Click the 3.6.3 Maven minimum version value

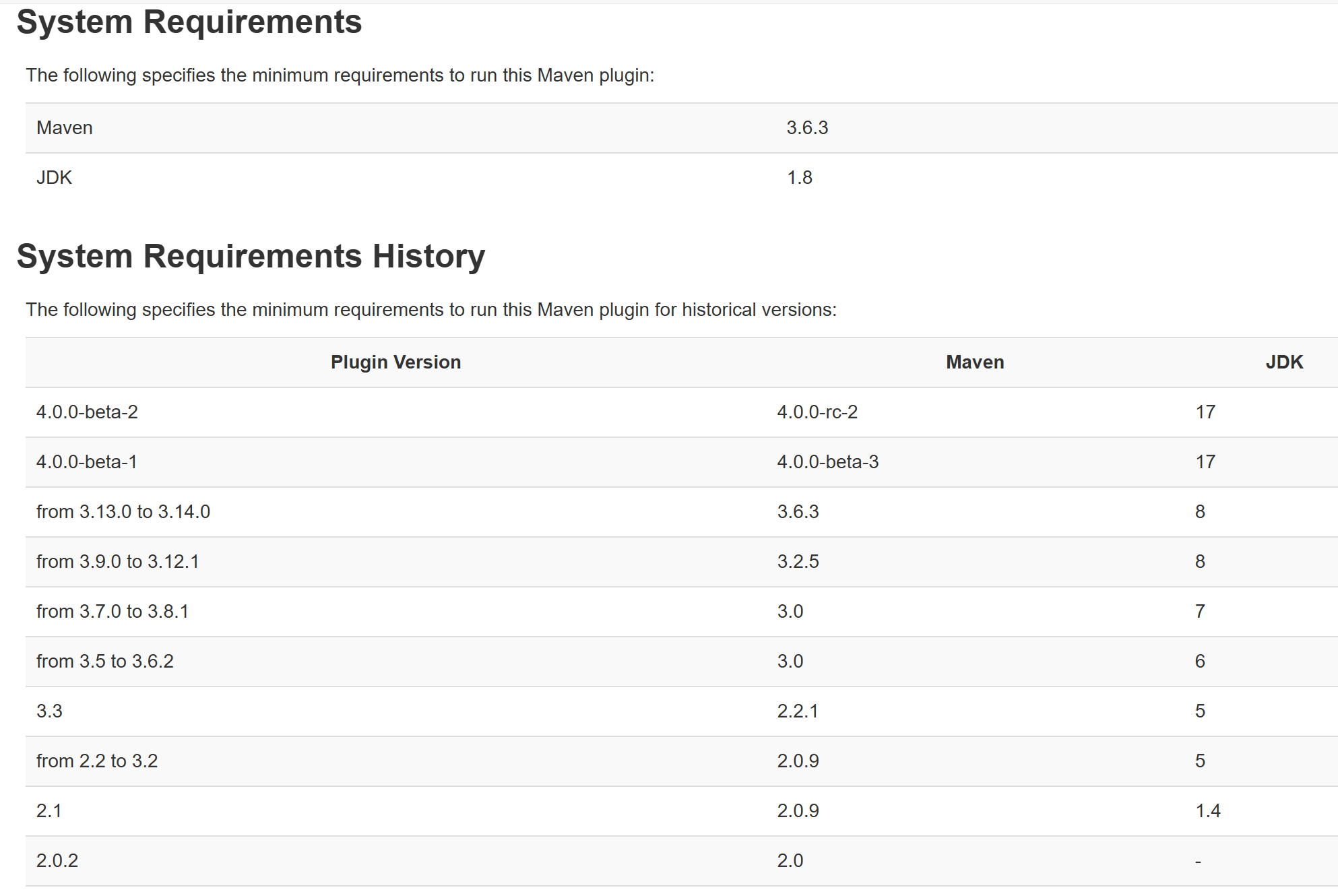click(807, 128)
